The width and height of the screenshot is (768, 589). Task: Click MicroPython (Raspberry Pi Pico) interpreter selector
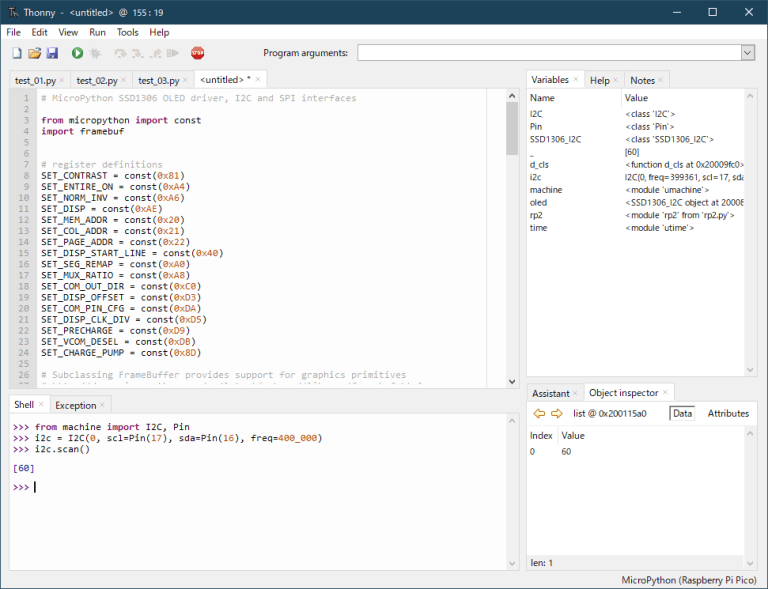point(688,580)
